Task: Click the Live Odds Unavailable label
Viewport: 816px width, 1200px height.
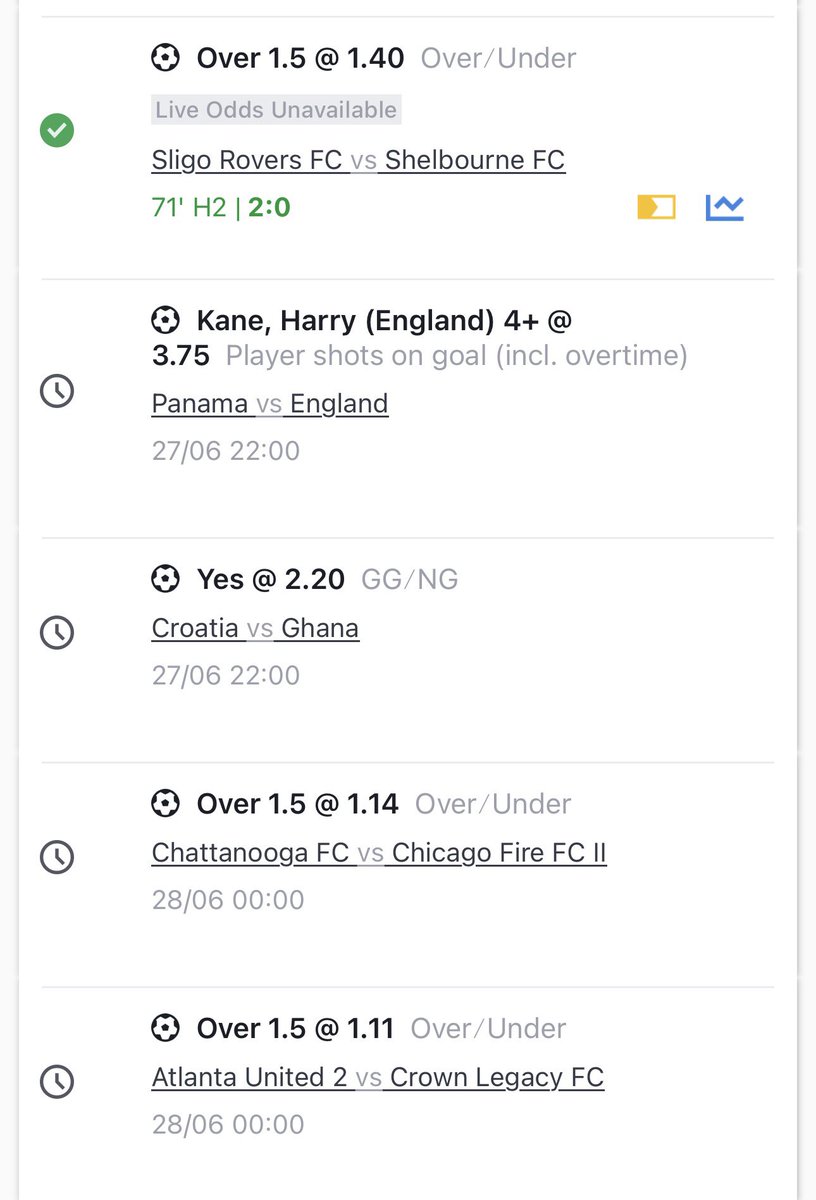Action: [x=276, y=110]
